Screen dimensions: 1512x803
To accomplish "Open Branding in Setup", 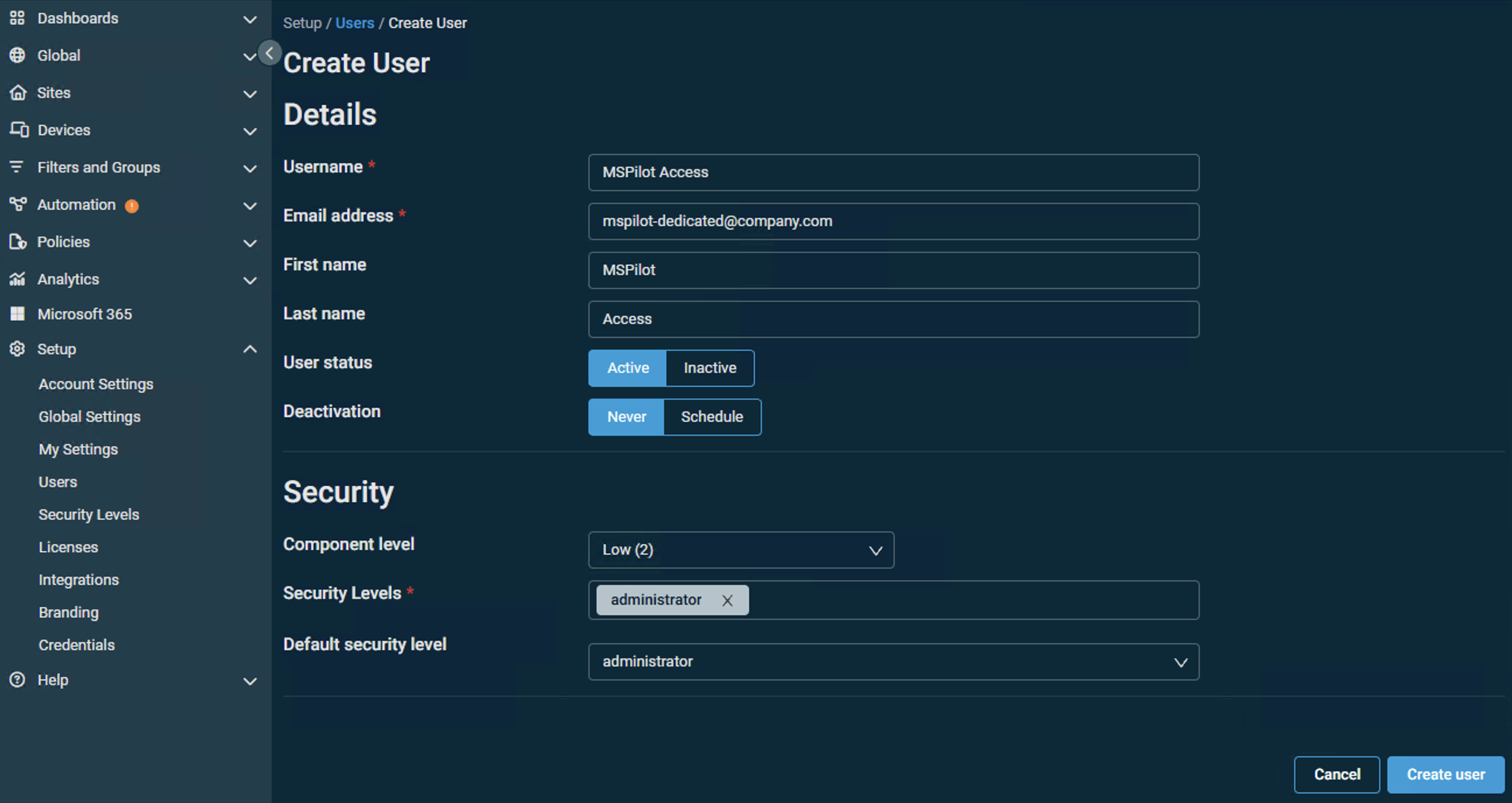I will [68, 612].
